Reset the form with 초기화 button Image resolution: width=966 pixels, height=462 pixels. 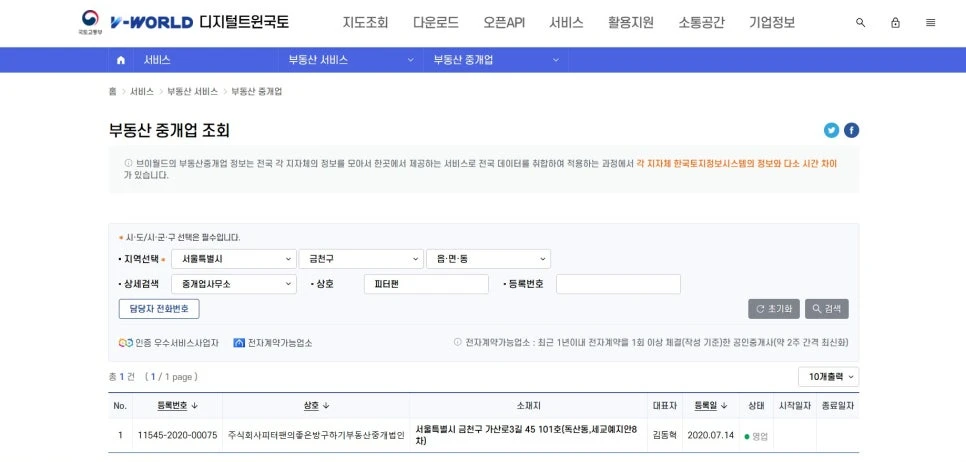774,309
